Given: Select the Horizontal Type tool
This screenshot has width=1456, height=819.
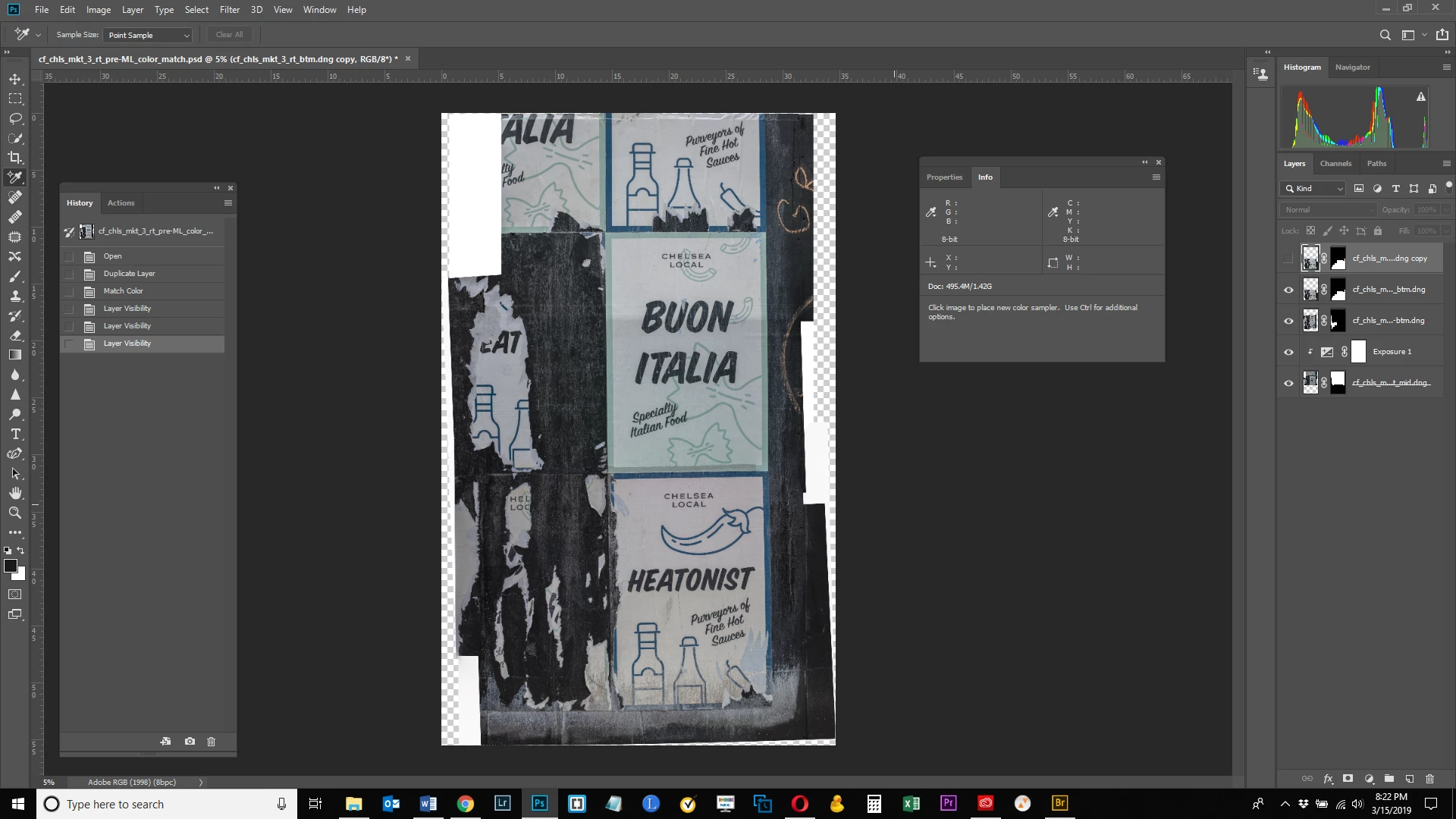Looking at the screenshot, I should (15, 434).
